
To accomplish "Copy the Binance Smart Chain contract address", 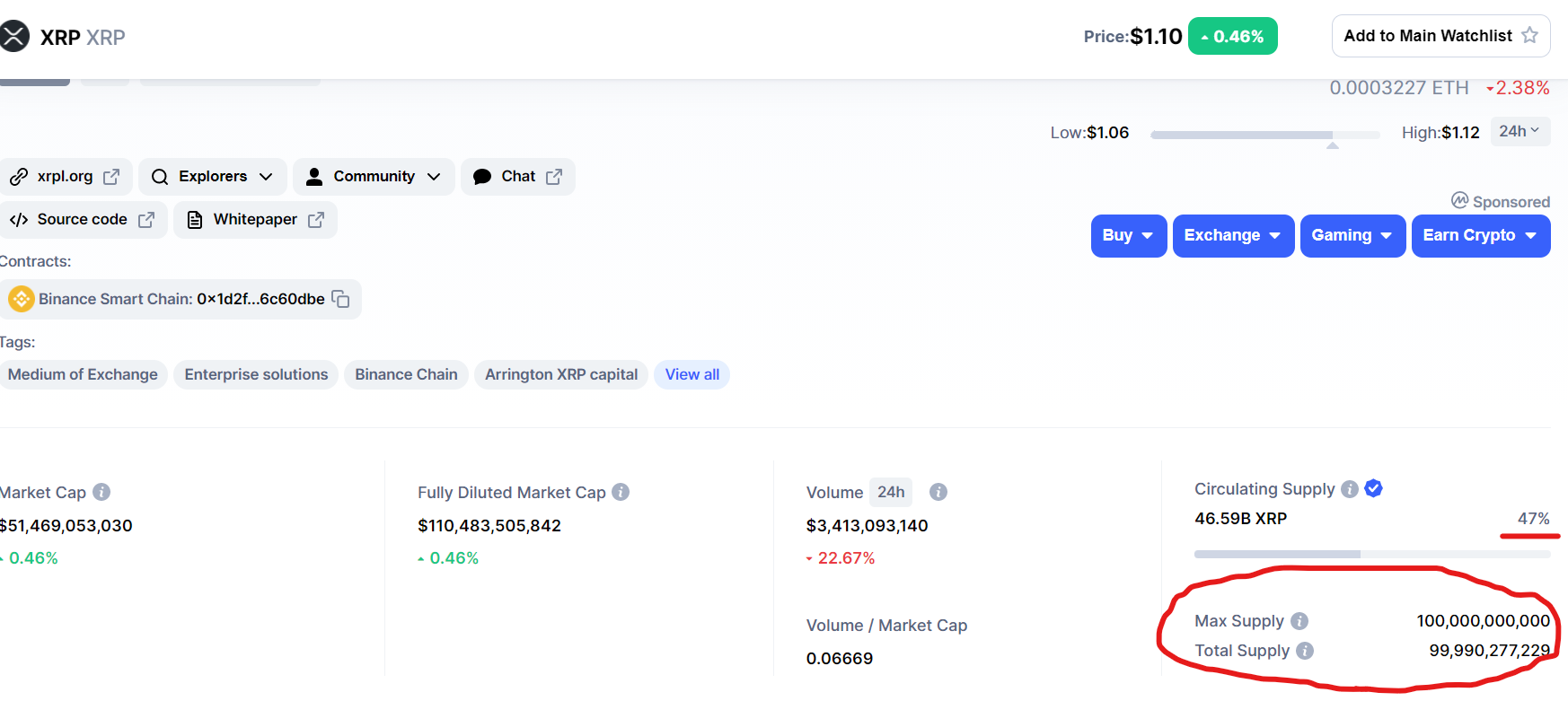I will click(341, 299).
